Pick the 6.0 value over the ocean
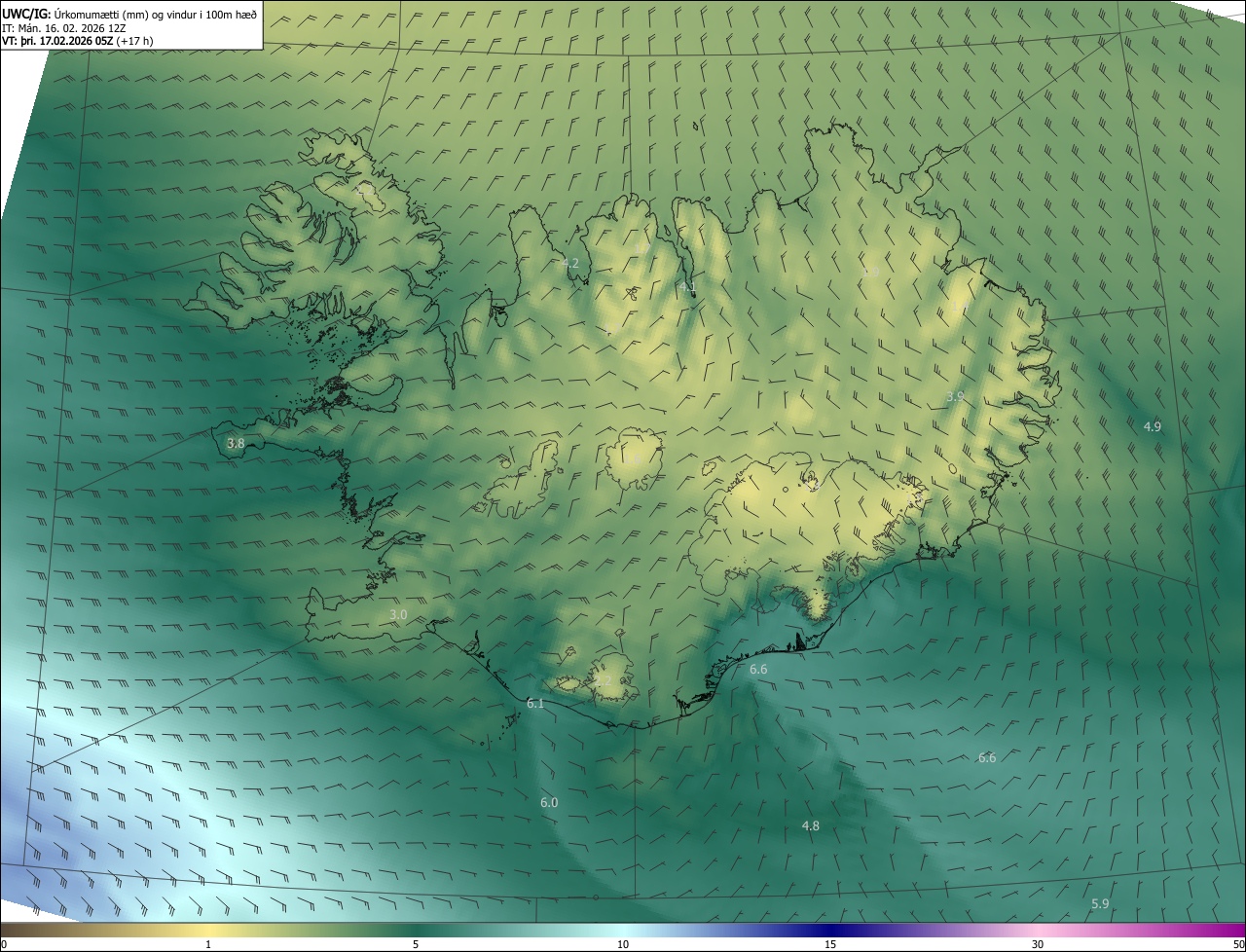Image resolution: width=1246 pixels, height=952 pixels. click(x=549, y=803)
